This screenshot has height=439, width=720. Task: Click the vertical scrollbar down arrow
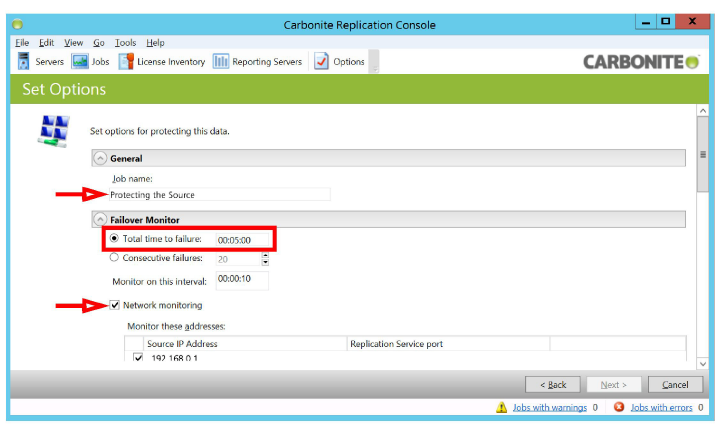coord(703,364)
